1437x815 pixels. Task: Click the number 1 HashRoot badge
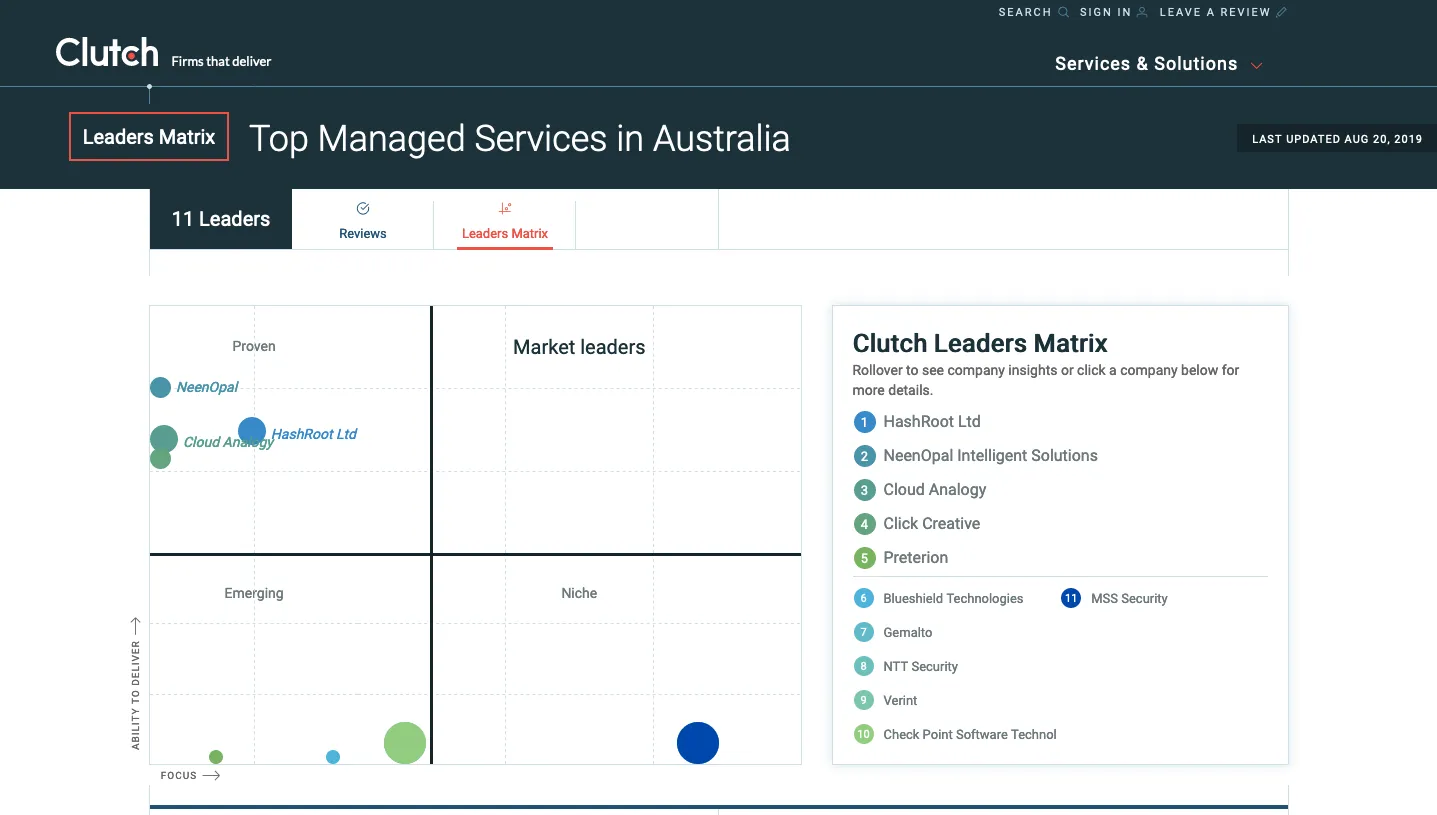pos(864,422)
